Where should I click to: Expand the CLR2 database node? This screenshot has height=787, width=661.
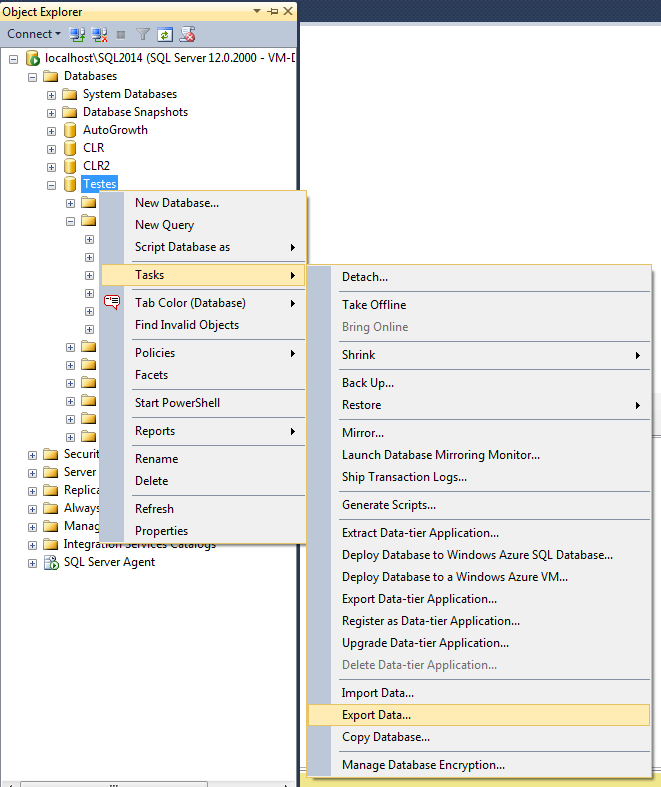51,166
